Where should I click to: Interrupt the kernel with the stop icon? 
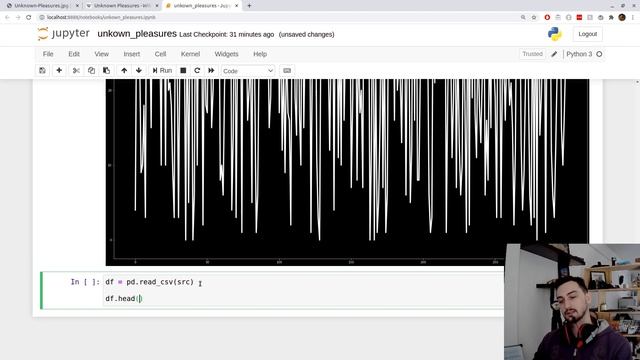tap(183, 71)
